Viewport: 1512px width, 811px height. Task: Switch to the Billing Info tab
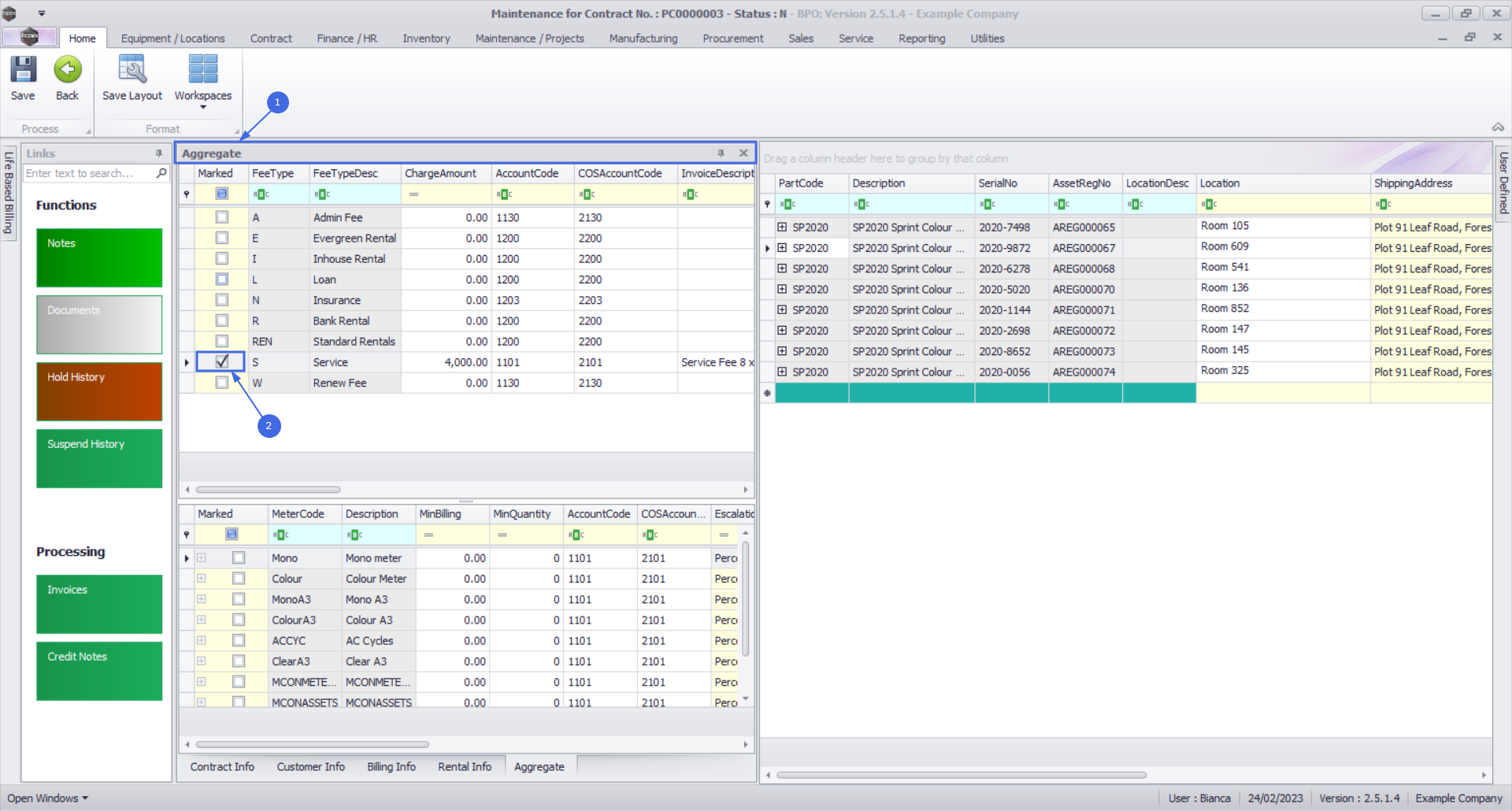tap(391, 767)
